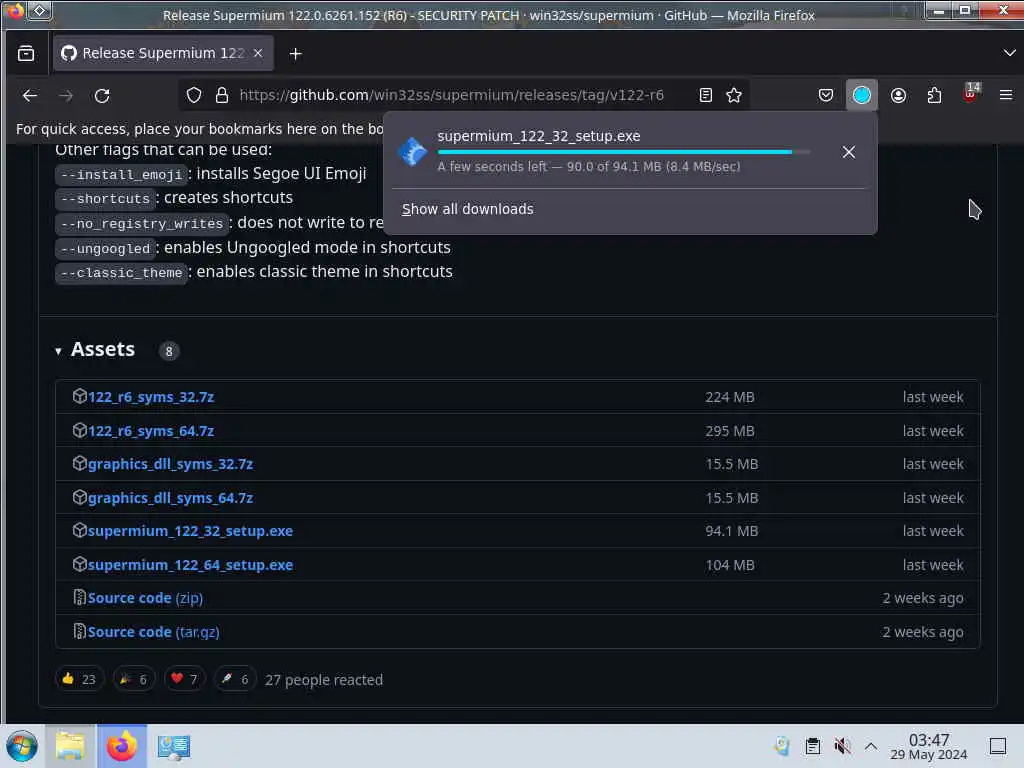
Task: Click Show all downloads
Action: (468, 209)
